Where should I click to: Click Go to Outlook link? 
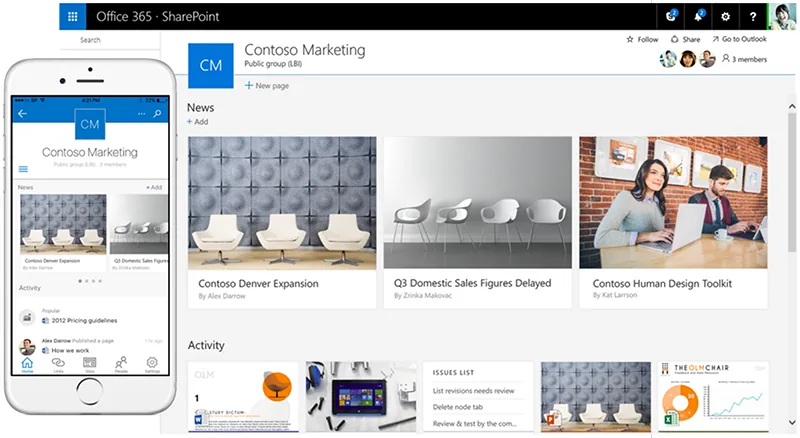click(739, 39)
